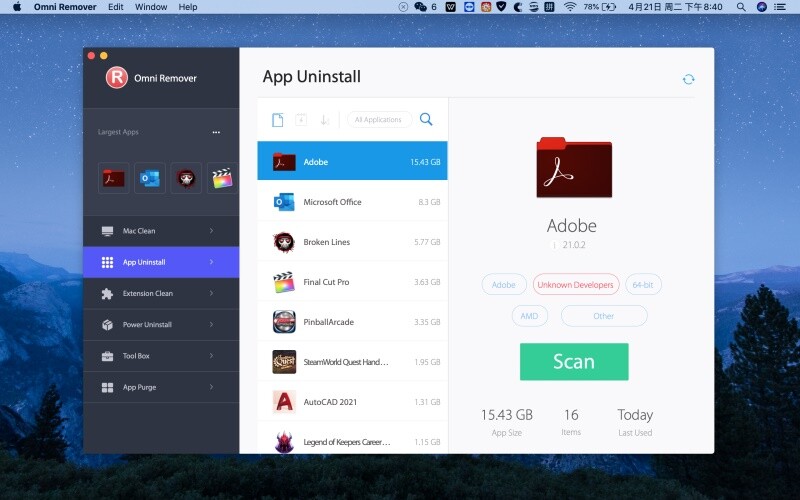This screenshot has width=800, height=500.
Task: Click the search magnifier icon
Action: 426,119
